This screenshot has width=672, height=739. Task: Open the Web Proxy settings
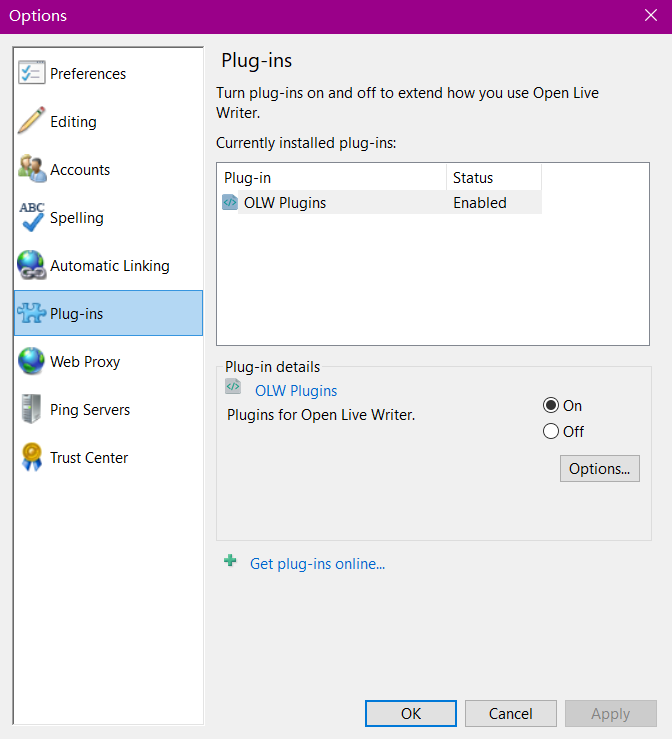(x=109, y=362)
